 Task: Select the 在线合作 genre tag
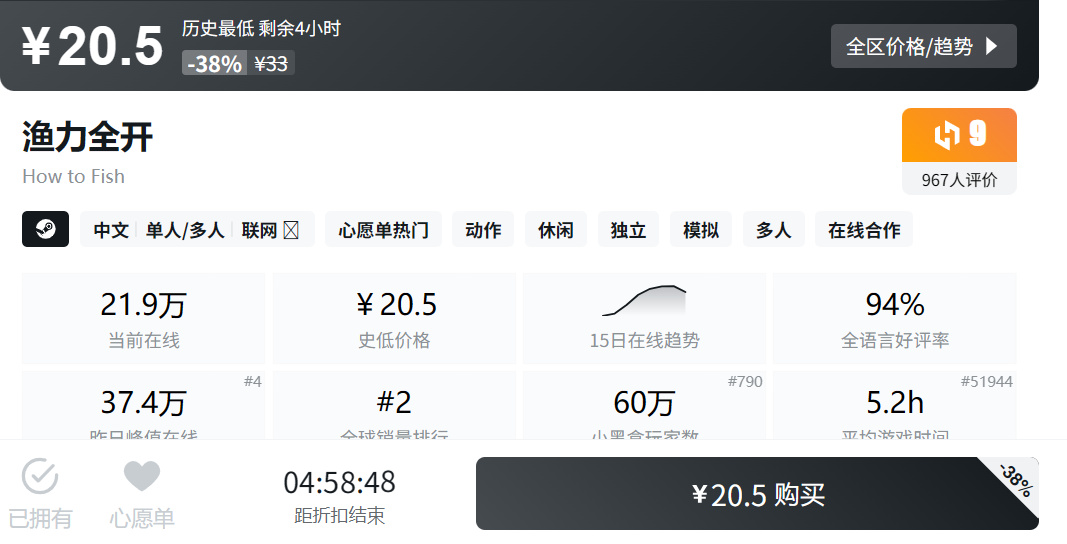click(x=864, y=229)
